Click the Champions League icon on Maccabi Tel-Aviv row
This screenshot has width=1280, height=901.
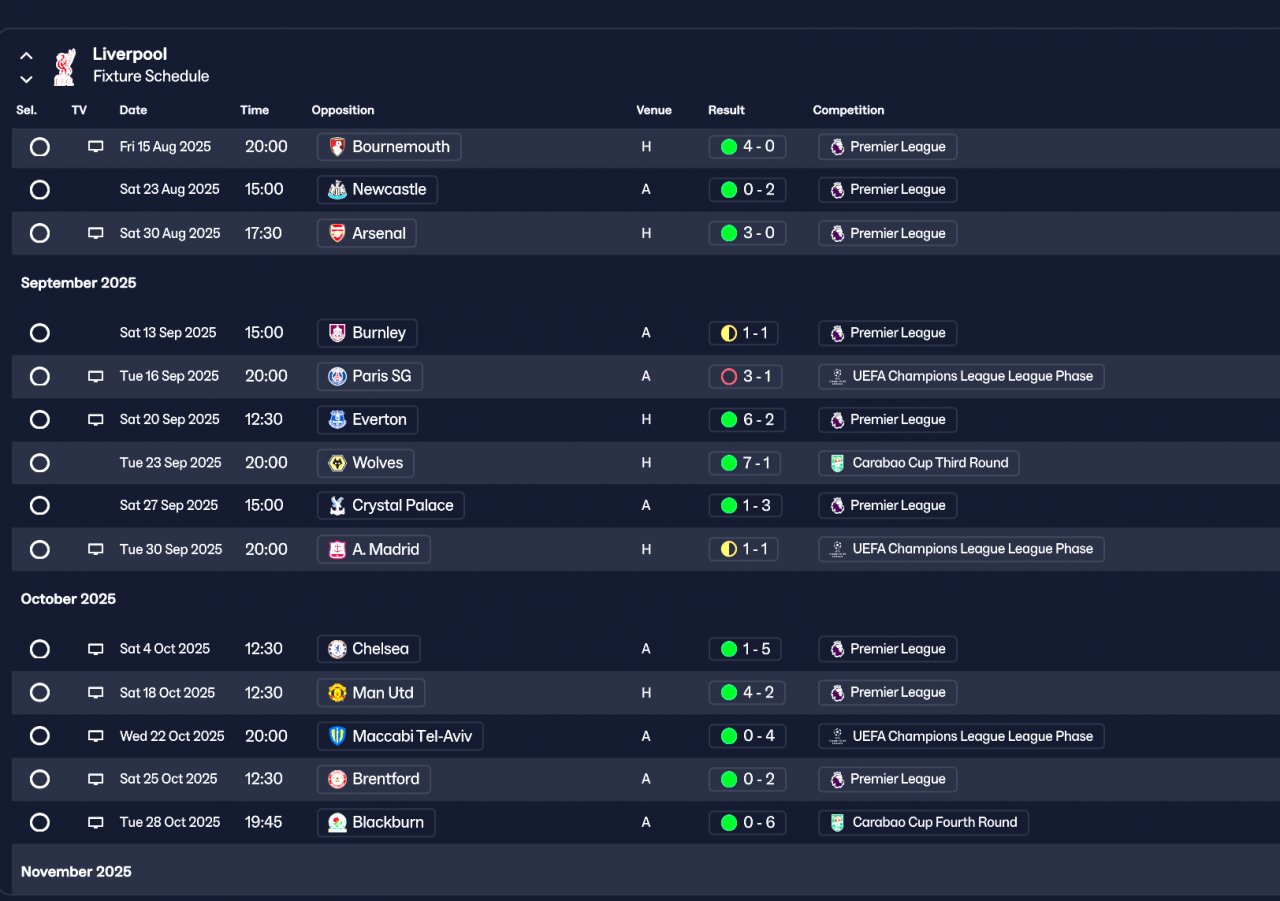(x=837, y=736)
